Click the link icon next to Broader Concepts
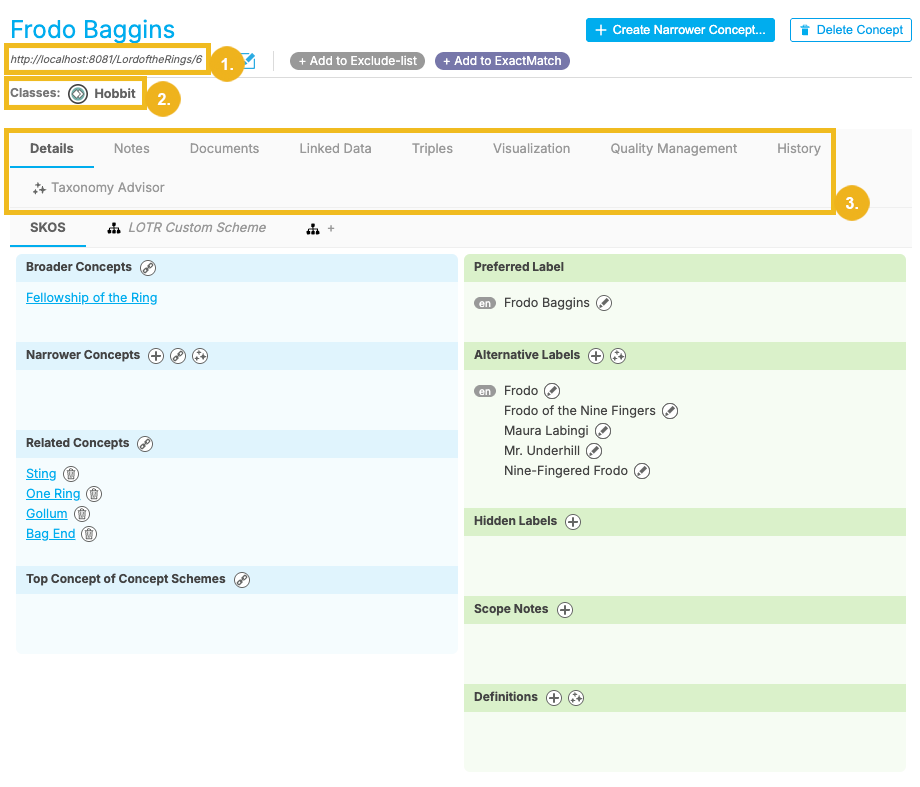The height and width of the screenshot is (787, 920). click(x=148, y=267)
